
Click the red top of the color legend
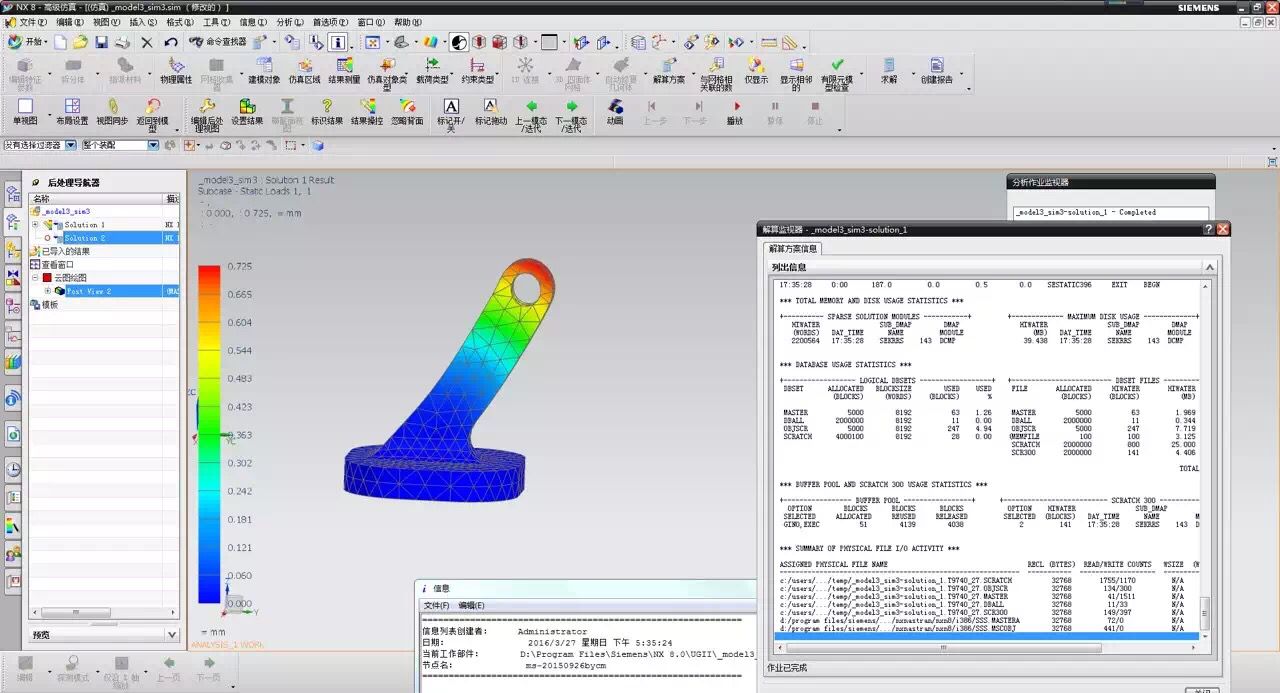(x=209, y=272)
